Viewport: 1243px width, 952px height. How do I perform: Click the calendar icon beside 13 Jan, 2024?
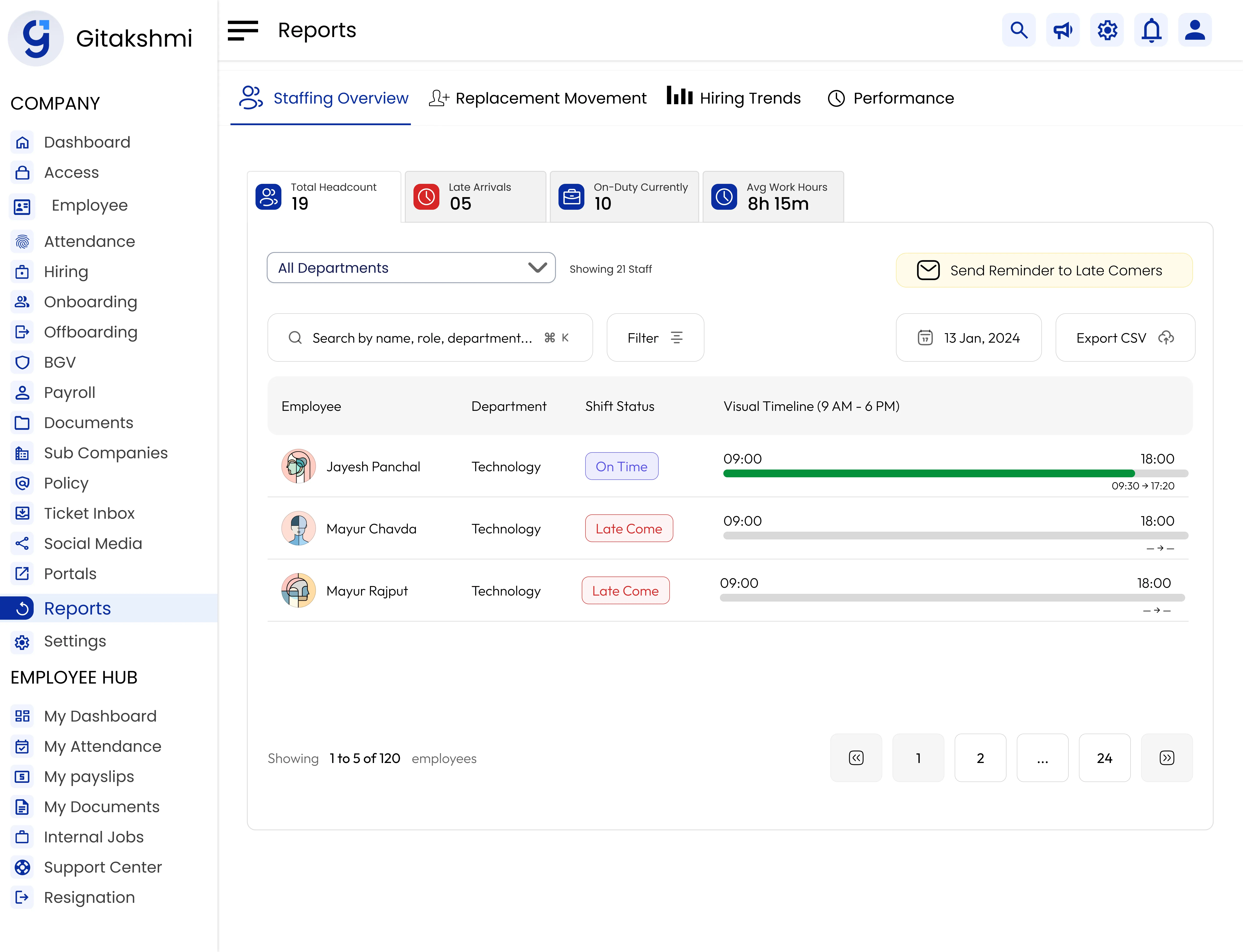pos(925,338)
